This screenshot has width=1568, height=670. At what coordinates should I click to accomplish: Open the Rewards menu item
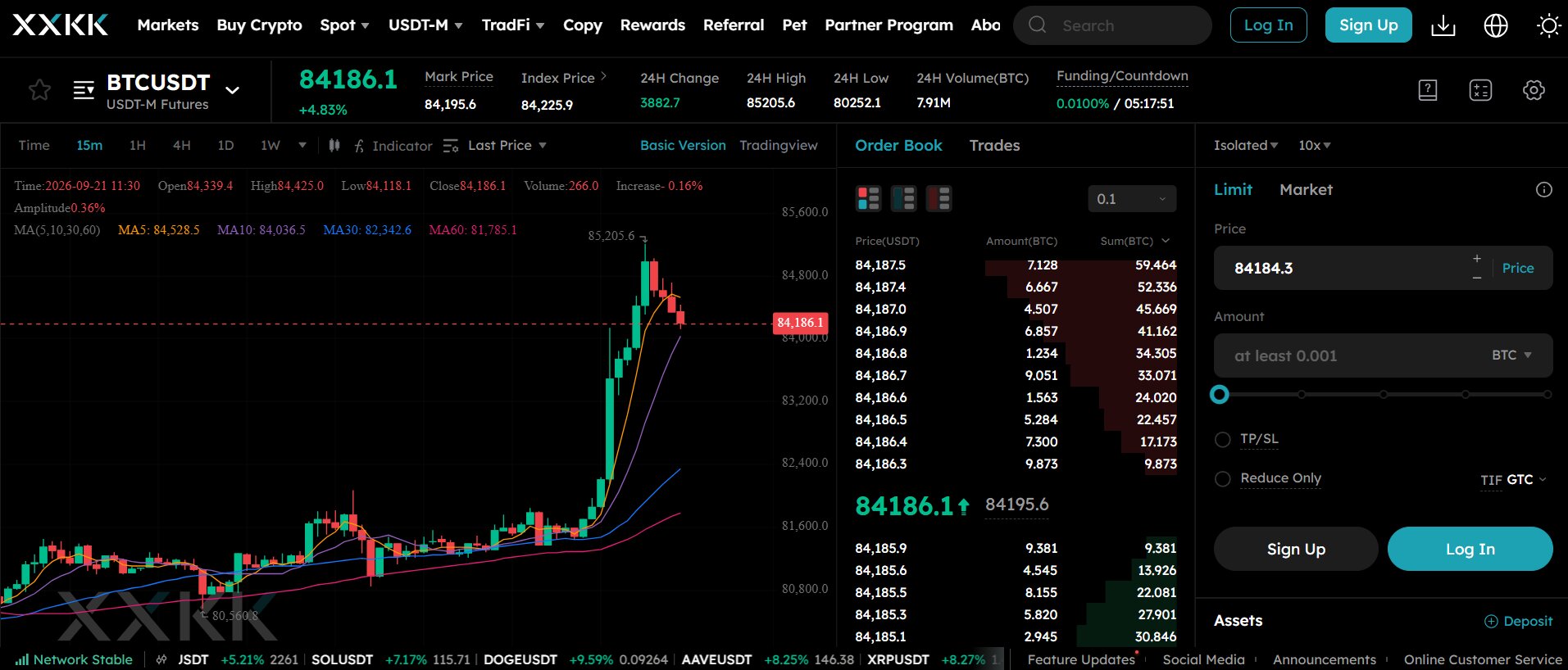coord(652,25)
